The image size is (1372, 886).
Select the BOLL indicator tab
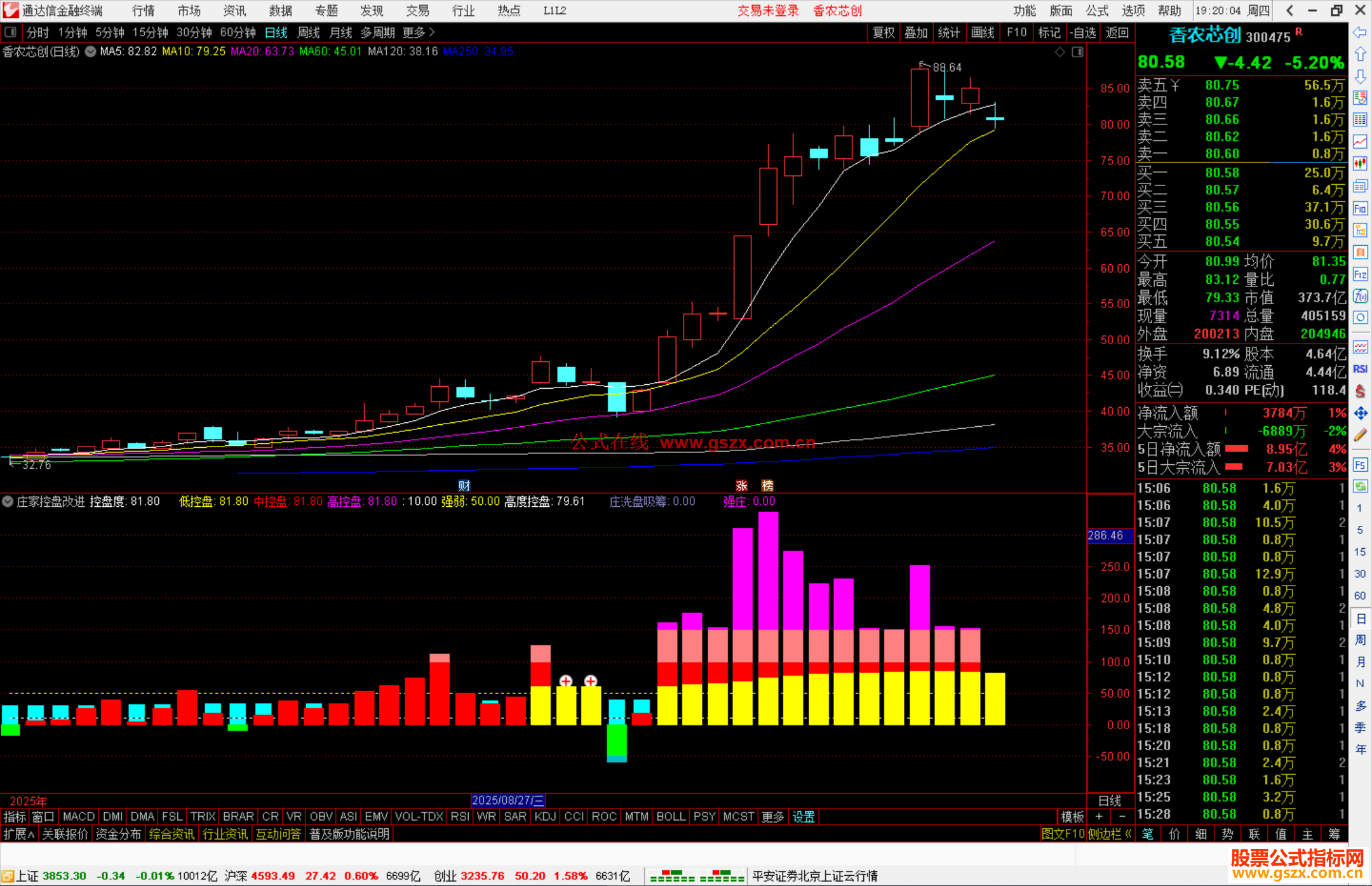click(x=671, y=817)
